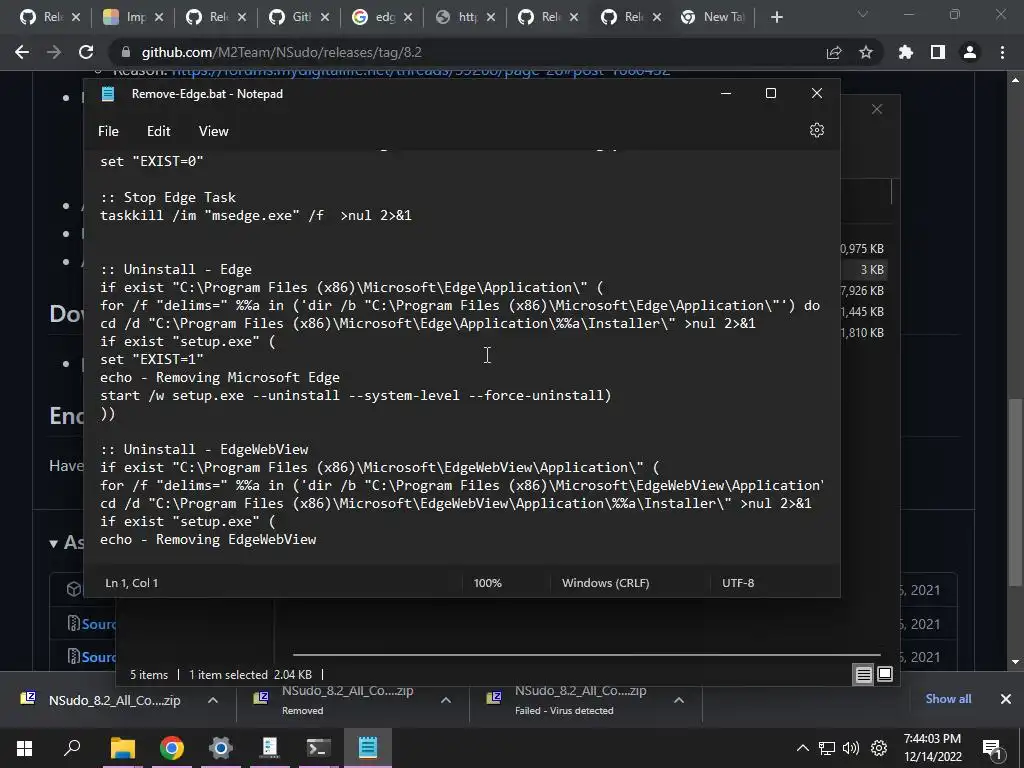
Task: Collapse the Assets section triangle on GitHub
Action: pyautogui.click(x=54, y=543)
